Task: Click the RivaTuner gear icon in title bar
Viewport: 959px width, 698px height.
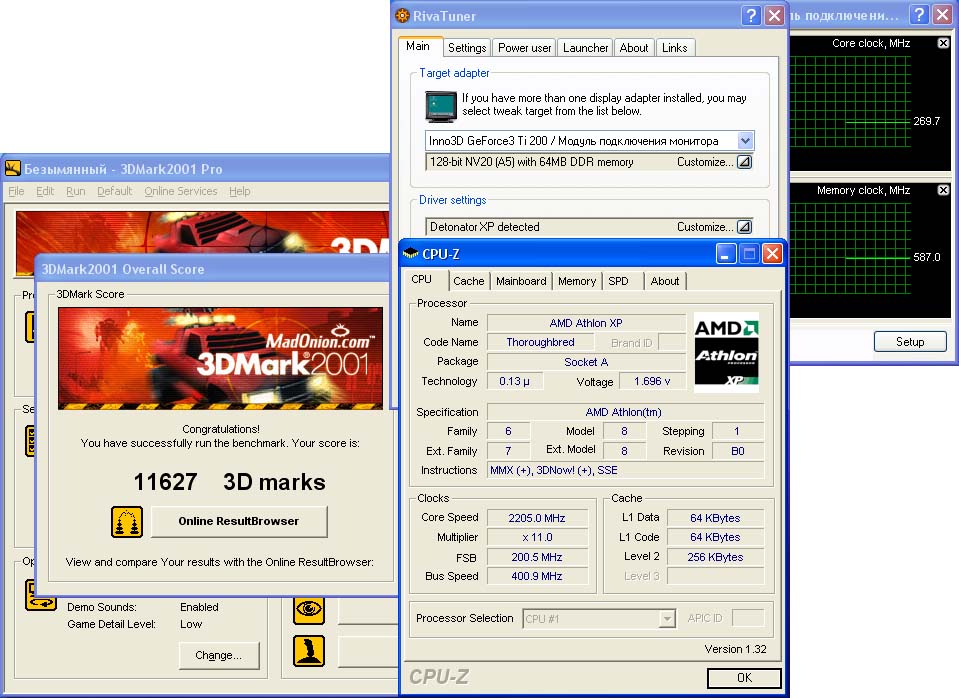Action: 402,16
